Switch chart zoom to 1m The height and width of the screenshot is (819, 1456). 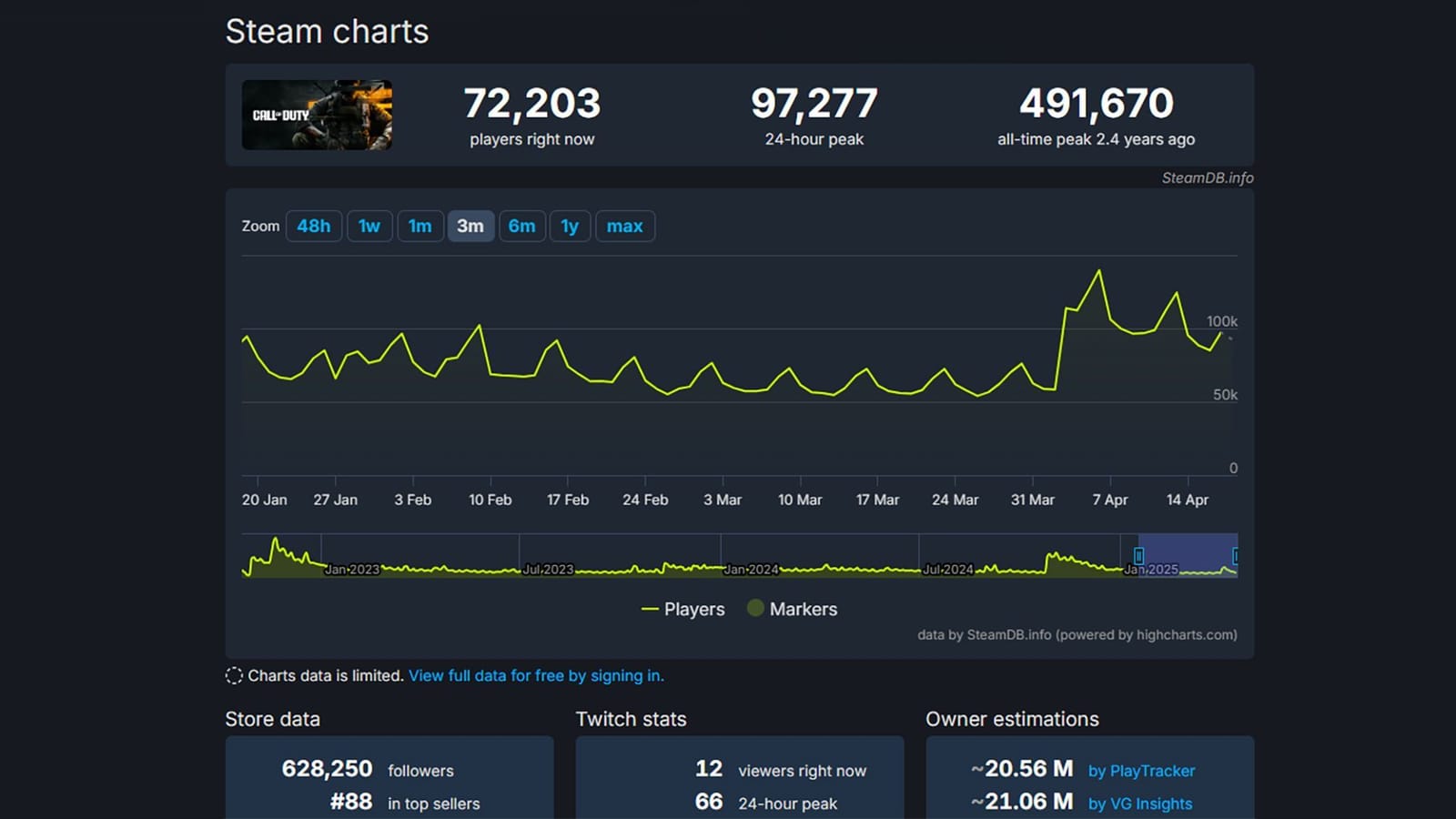pyautogui.click(x=420, y=226)
